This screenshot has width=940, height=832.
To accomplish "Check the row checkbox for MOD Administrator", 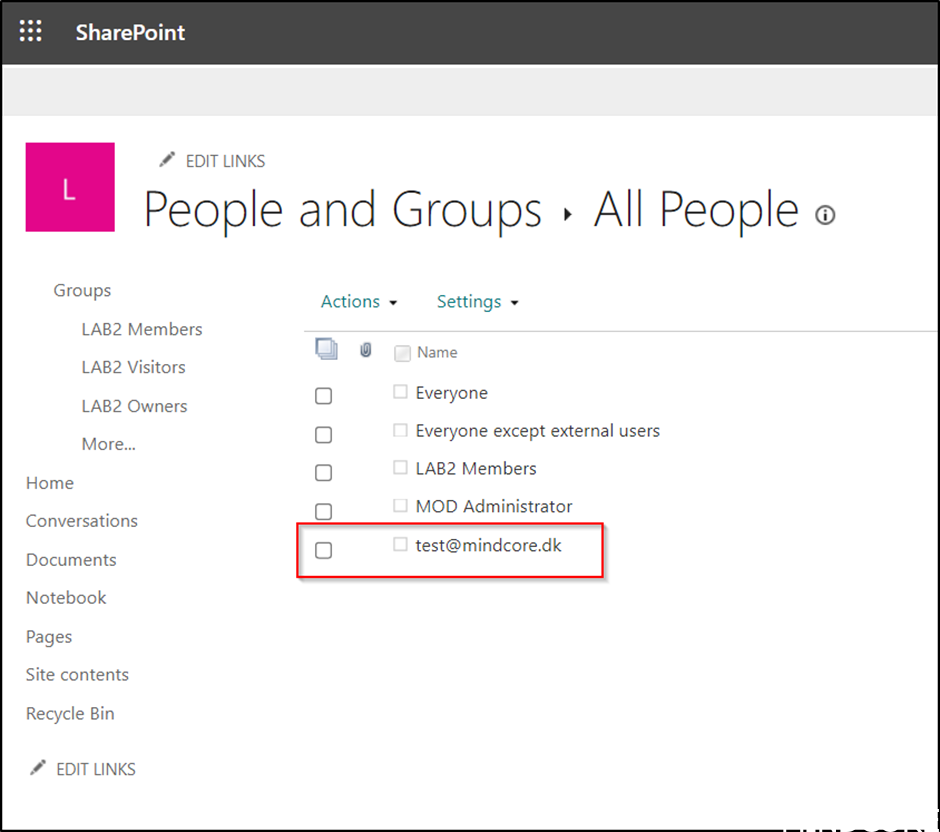I will [324, 511].
